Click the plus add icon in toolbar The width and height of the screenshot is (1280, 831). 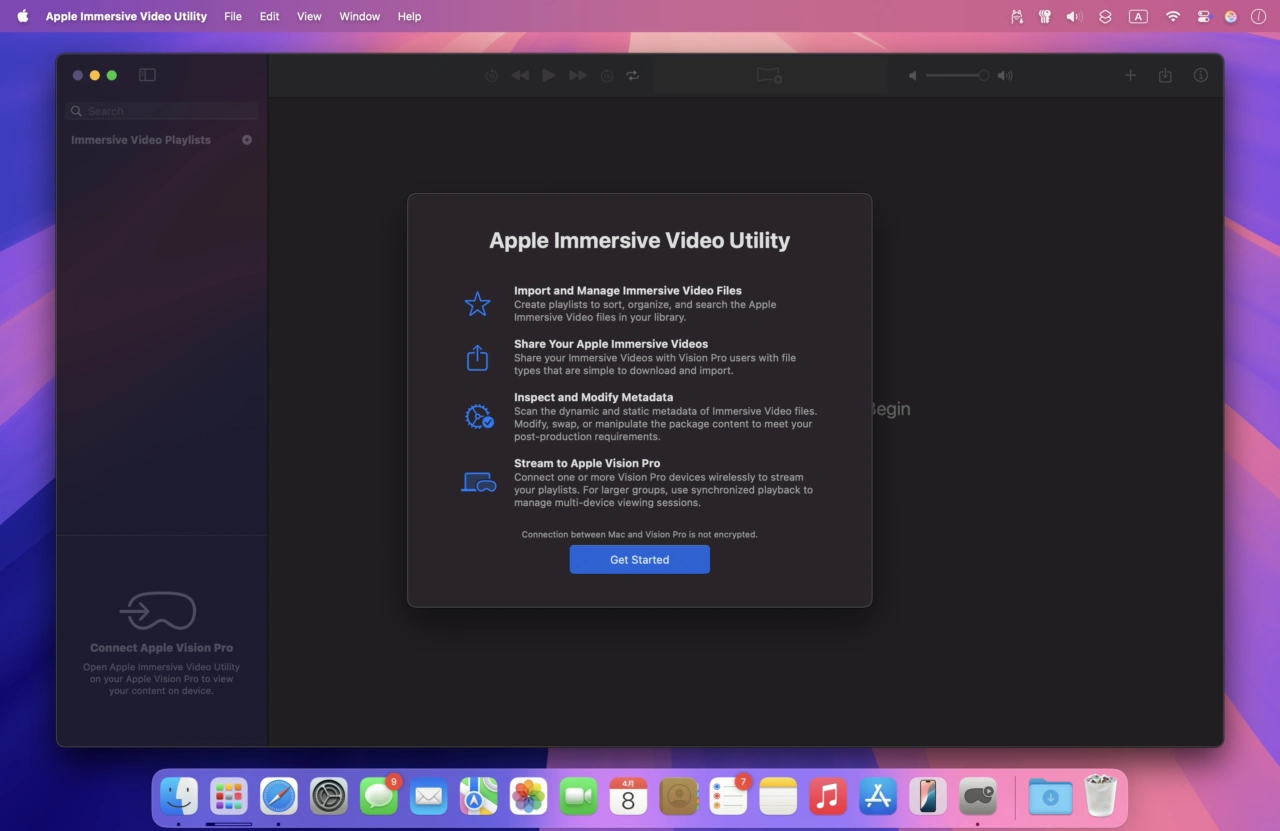(1130, 75)
